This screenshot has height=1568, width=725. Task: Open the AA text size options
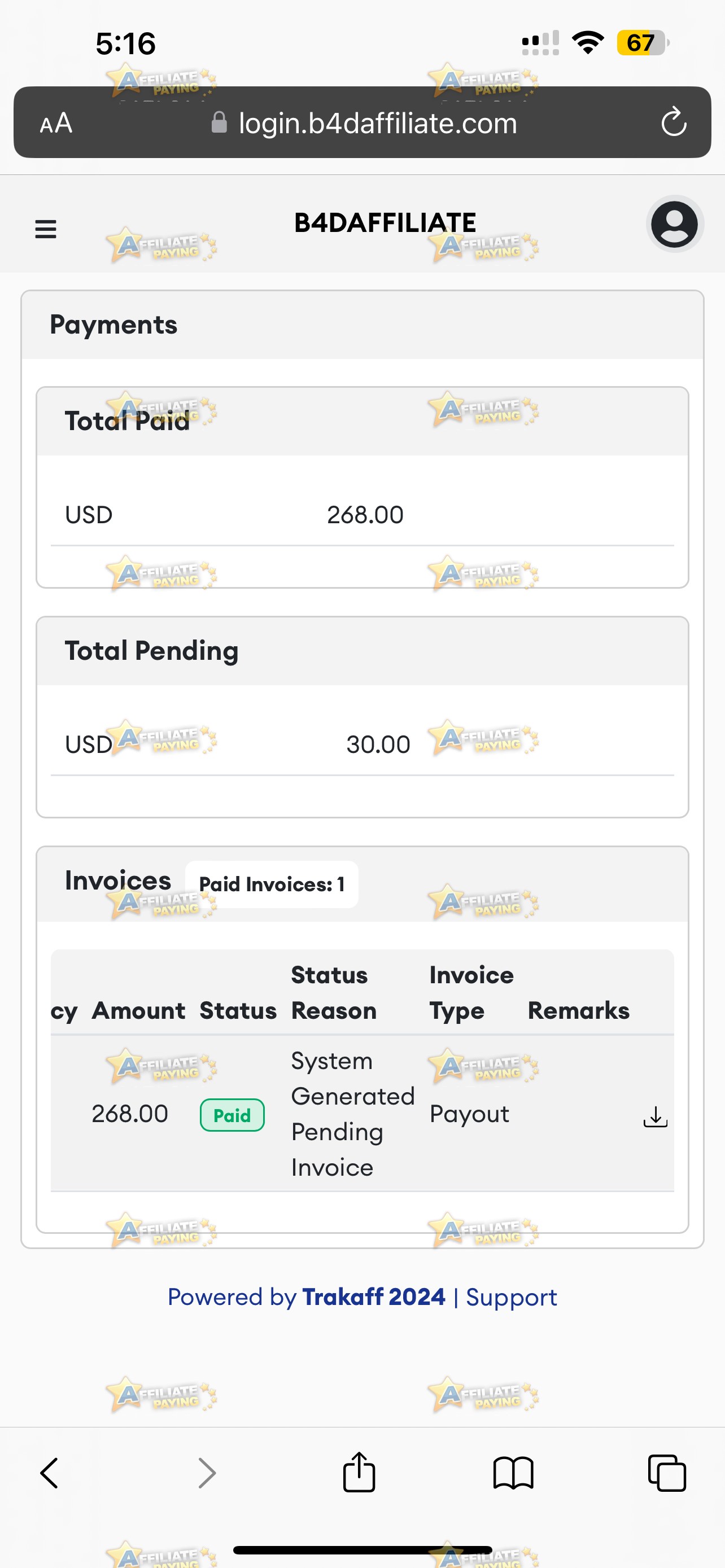point(56,123)
